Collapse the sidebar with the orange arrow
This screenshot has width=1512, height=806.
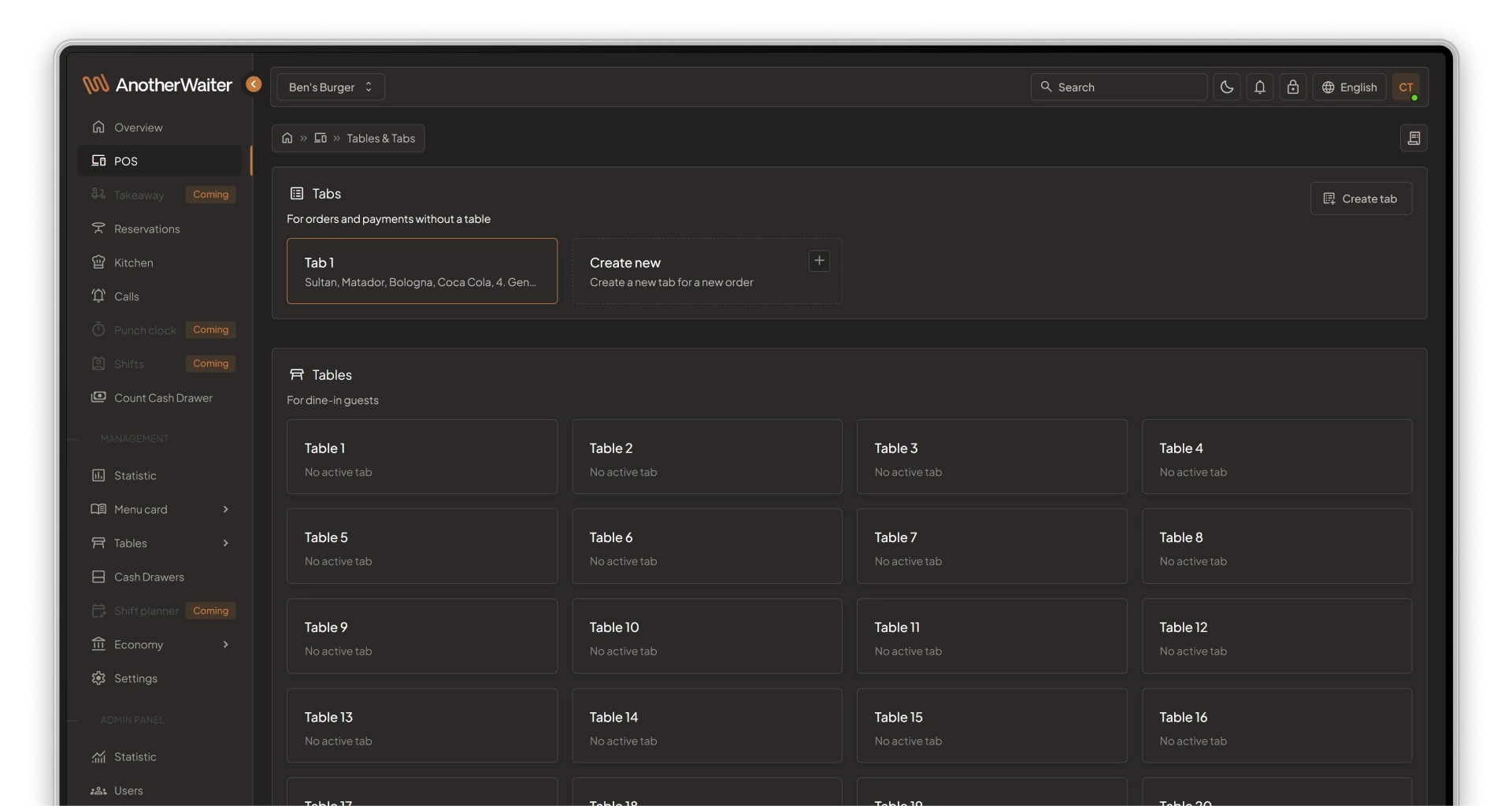[x=254, y=84]
